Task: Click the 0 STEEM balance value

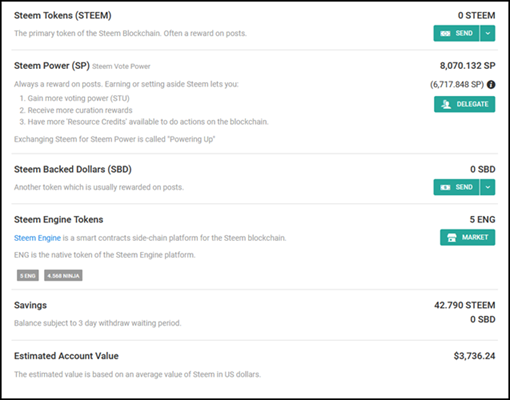Action: coord(476,15)
